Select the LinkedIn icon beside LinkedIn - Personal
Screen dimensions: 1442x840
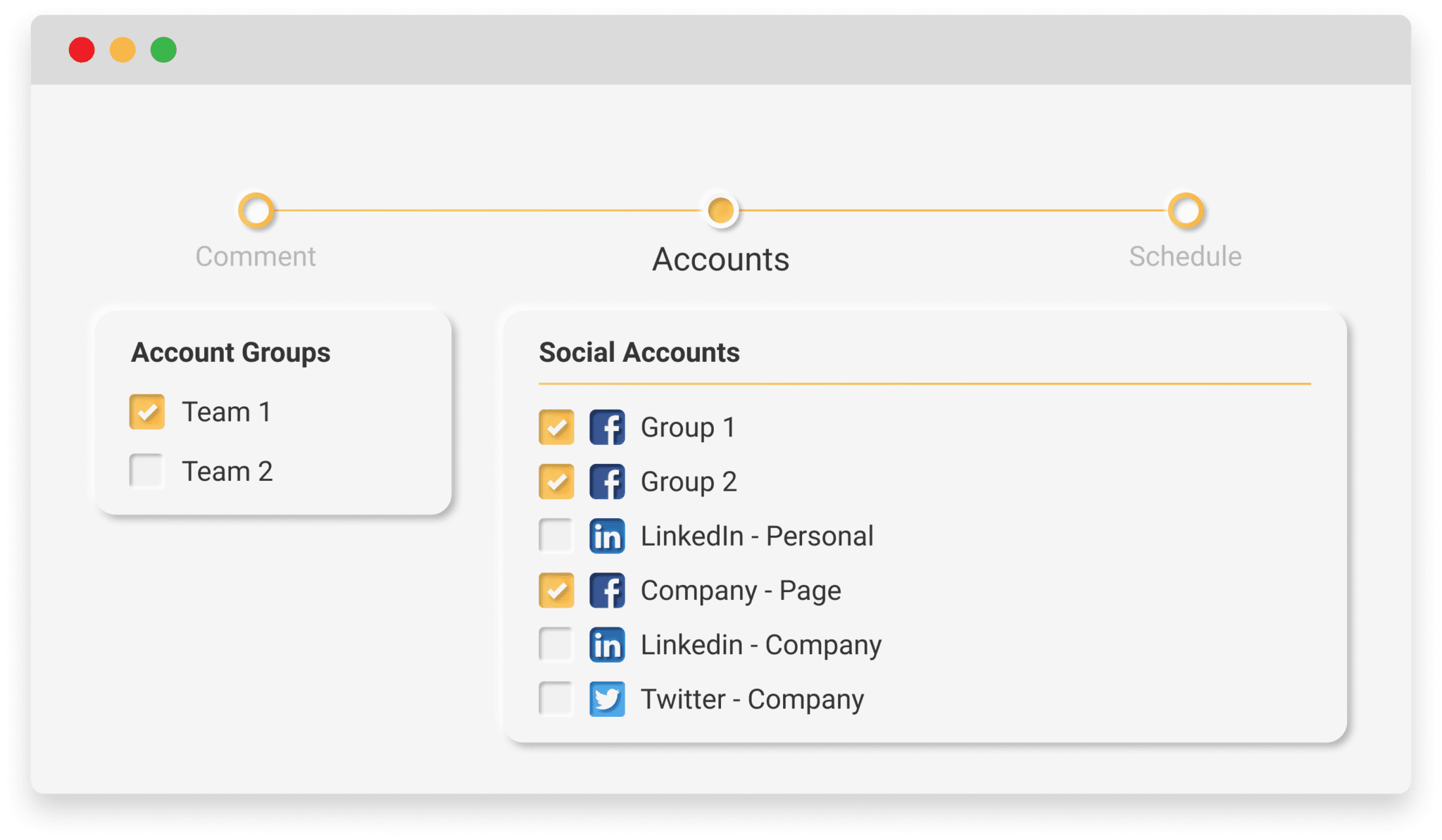[607, 536]
